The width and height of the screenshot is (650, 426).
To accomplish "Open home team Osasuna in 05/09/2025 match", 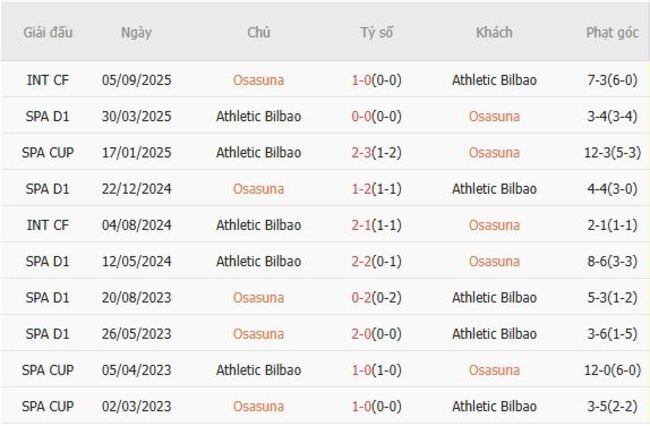I will 258,80.
